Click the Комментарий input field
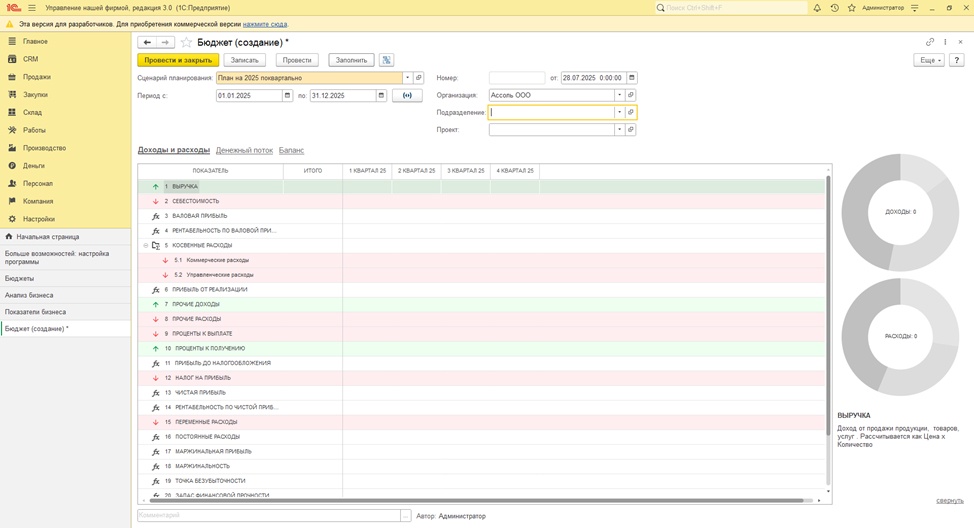974x528 pixels. pos(268,516)
